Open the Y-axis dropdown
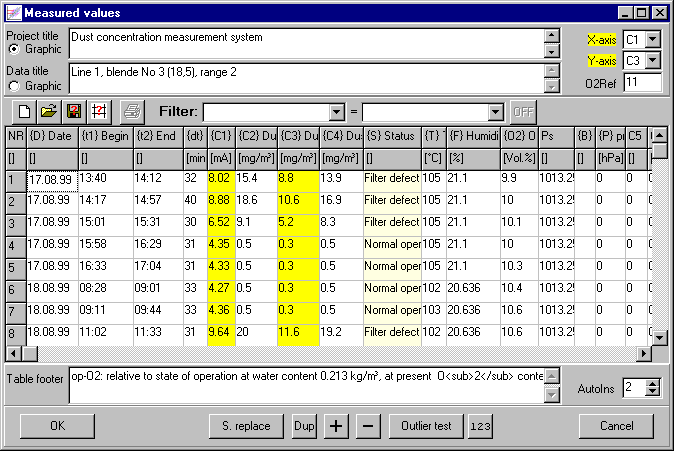Viewport: 674px width, 451px height. coord(653,61)
